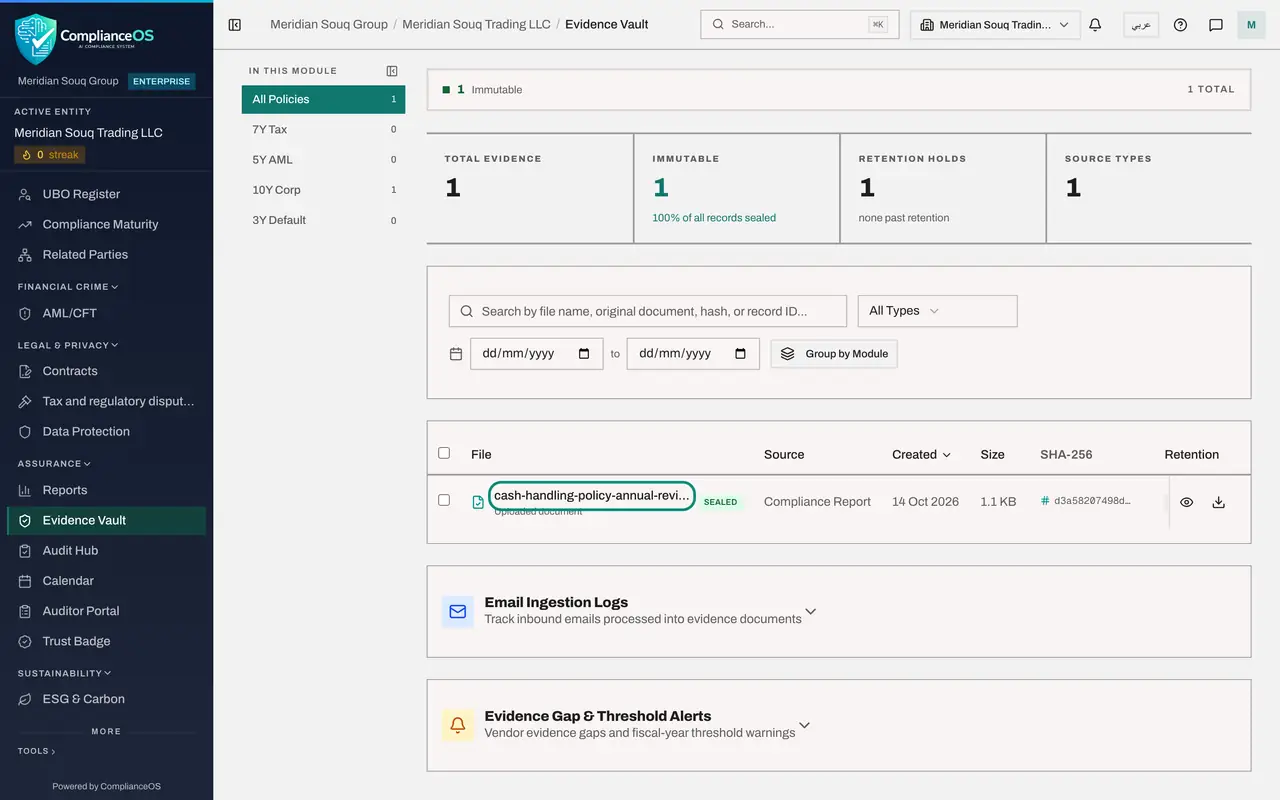Switch language to Arabic

click(x=1141, y=25)
